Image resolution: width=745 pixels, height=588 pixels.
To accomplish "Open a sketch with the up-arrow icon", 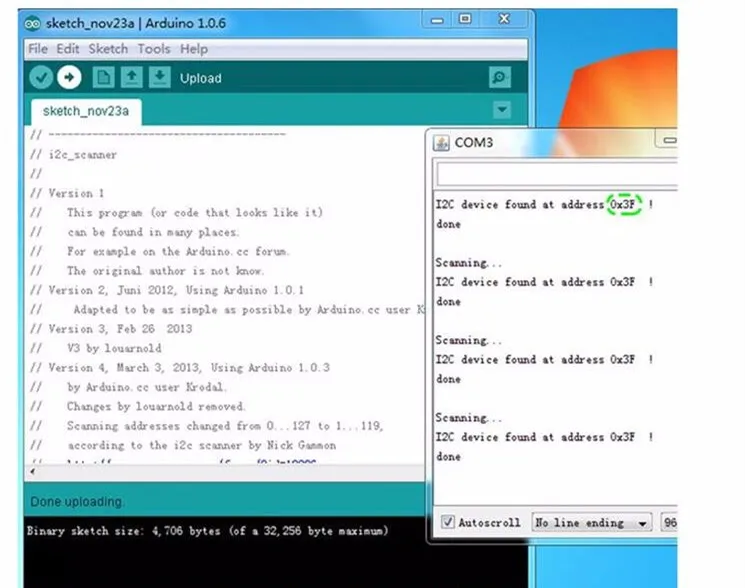I will pos(132,77).
